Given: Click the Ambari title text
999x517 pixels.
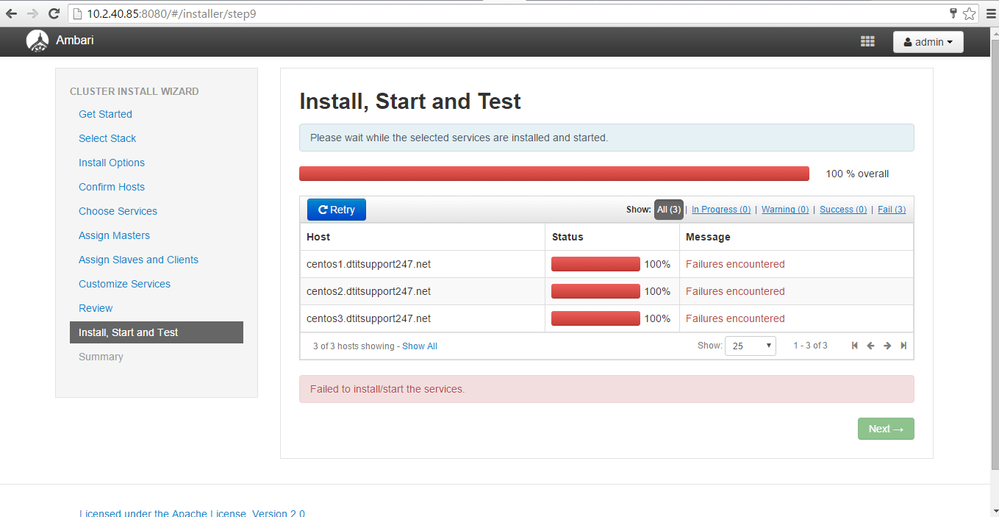Looking at the screenshot, I should [75, 40].
